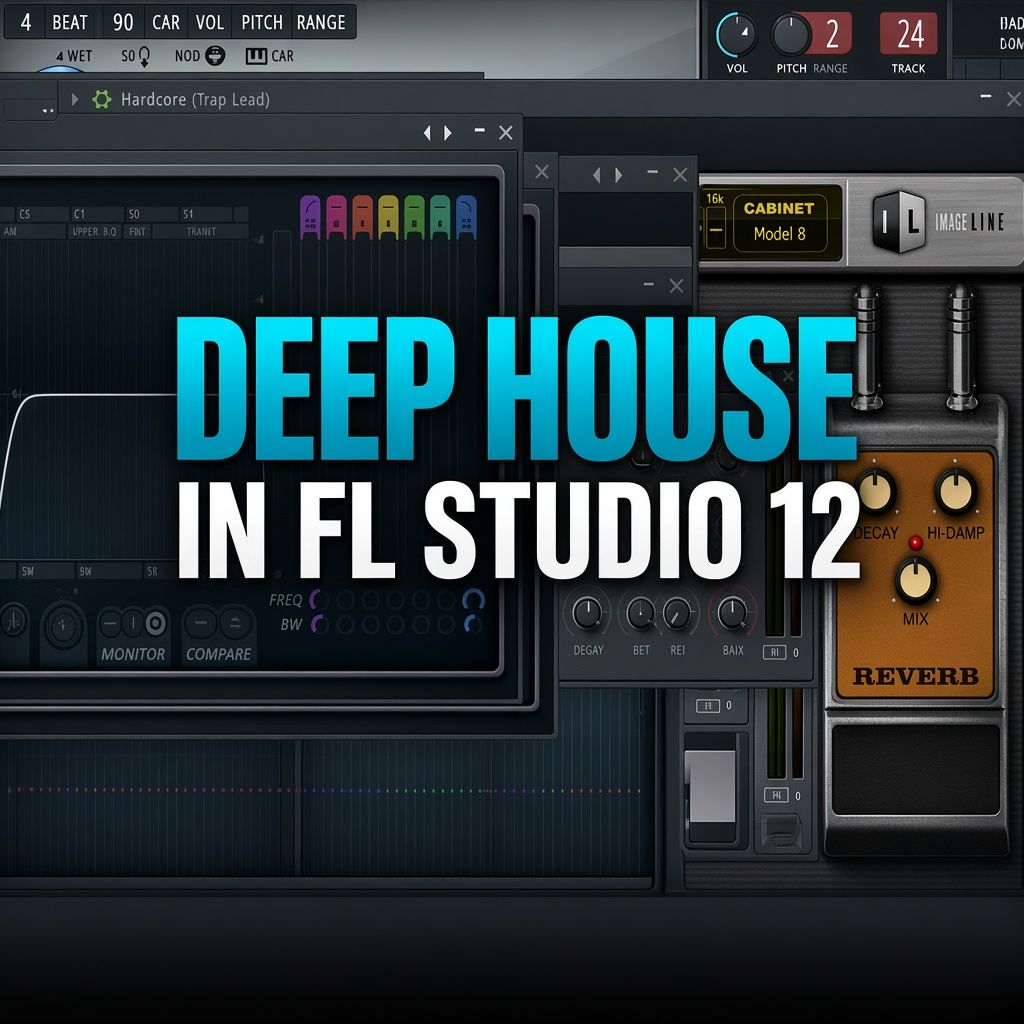Click previous preset arrow in middle plugin window

point(596,175)
